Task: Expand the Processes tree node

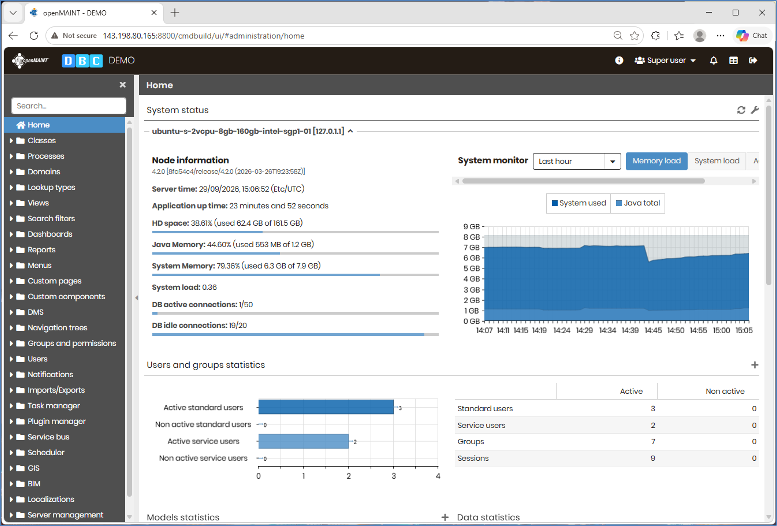Action: [11, 156]
